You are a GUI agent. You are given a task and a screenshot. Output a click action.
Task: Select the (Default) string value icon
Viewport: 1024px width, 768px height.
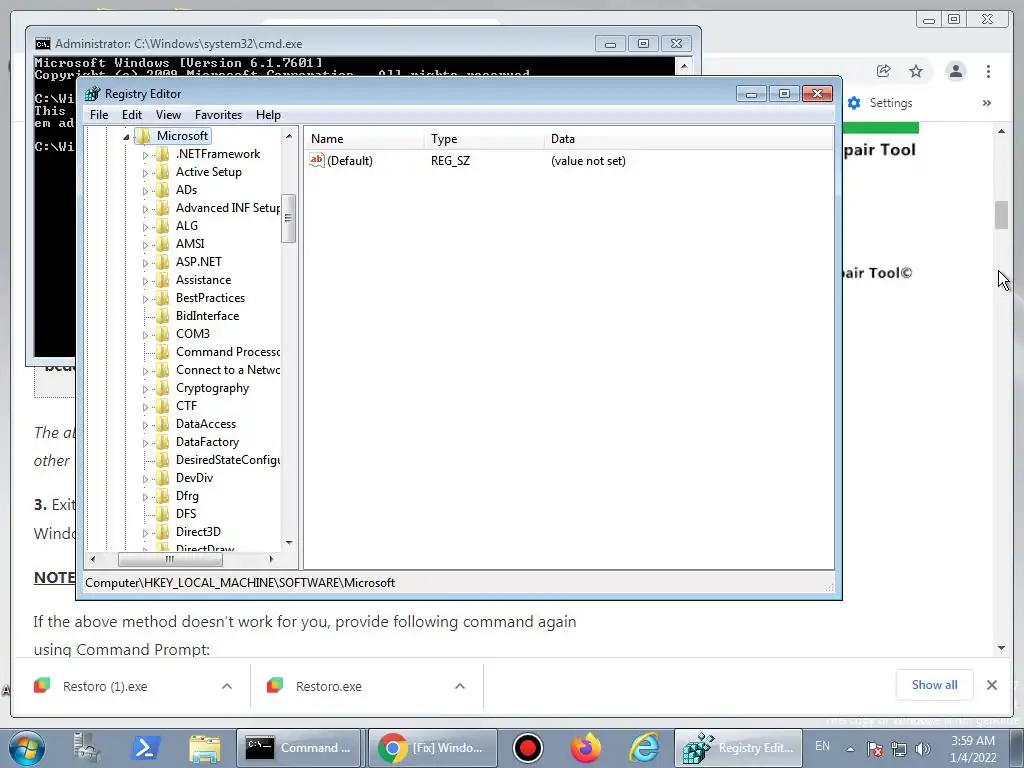pyautogui.click(x=317, y=160)
